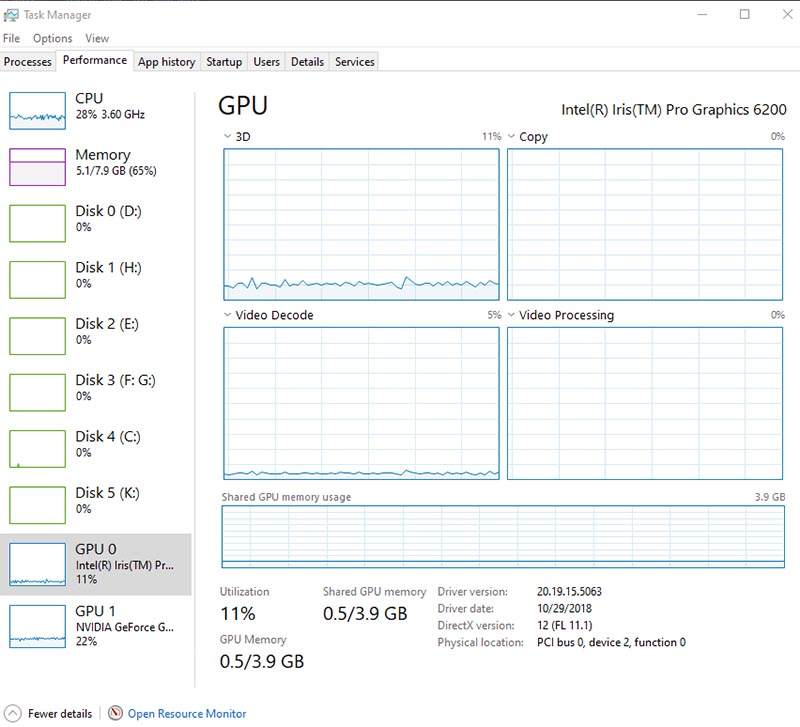Click the Video Processing utilization graph
800x727 pixels.
tap(645, 403)
